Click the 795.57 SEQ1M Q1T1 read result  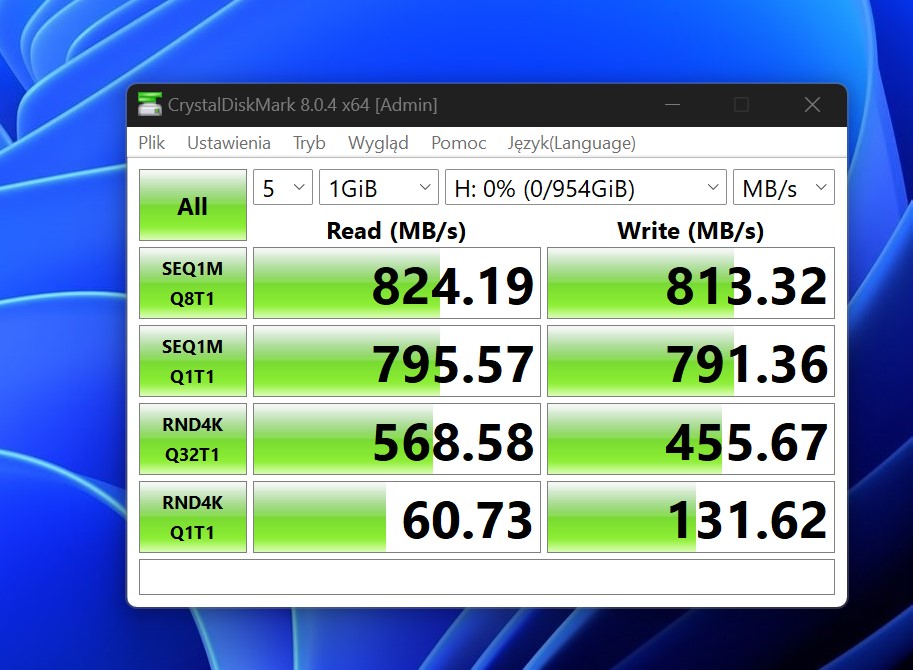click(397, 361)
